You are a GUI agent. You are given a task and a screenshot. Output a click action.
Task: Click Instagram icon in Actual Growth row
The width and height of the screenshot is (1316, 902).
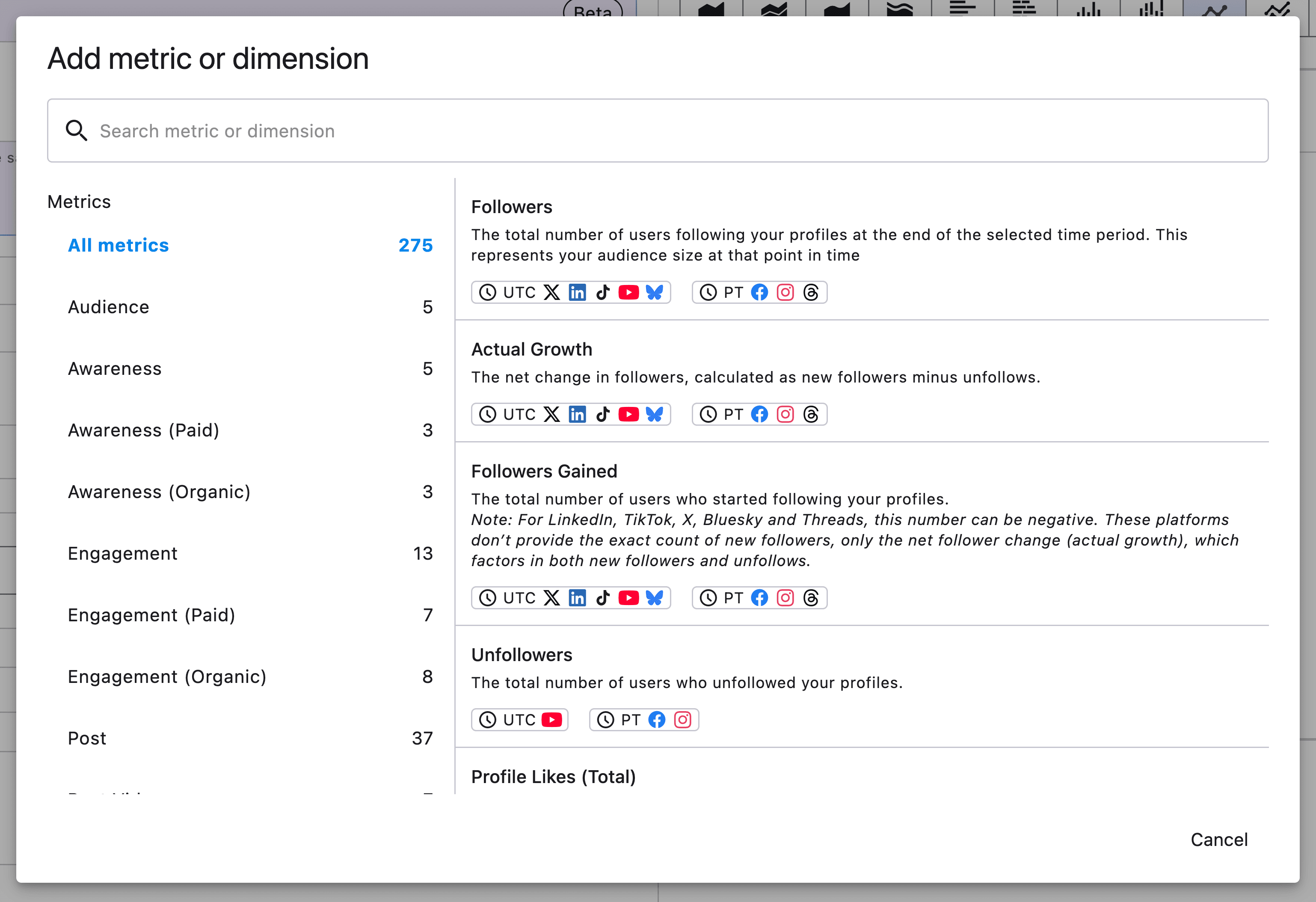(x=785, y=415)
